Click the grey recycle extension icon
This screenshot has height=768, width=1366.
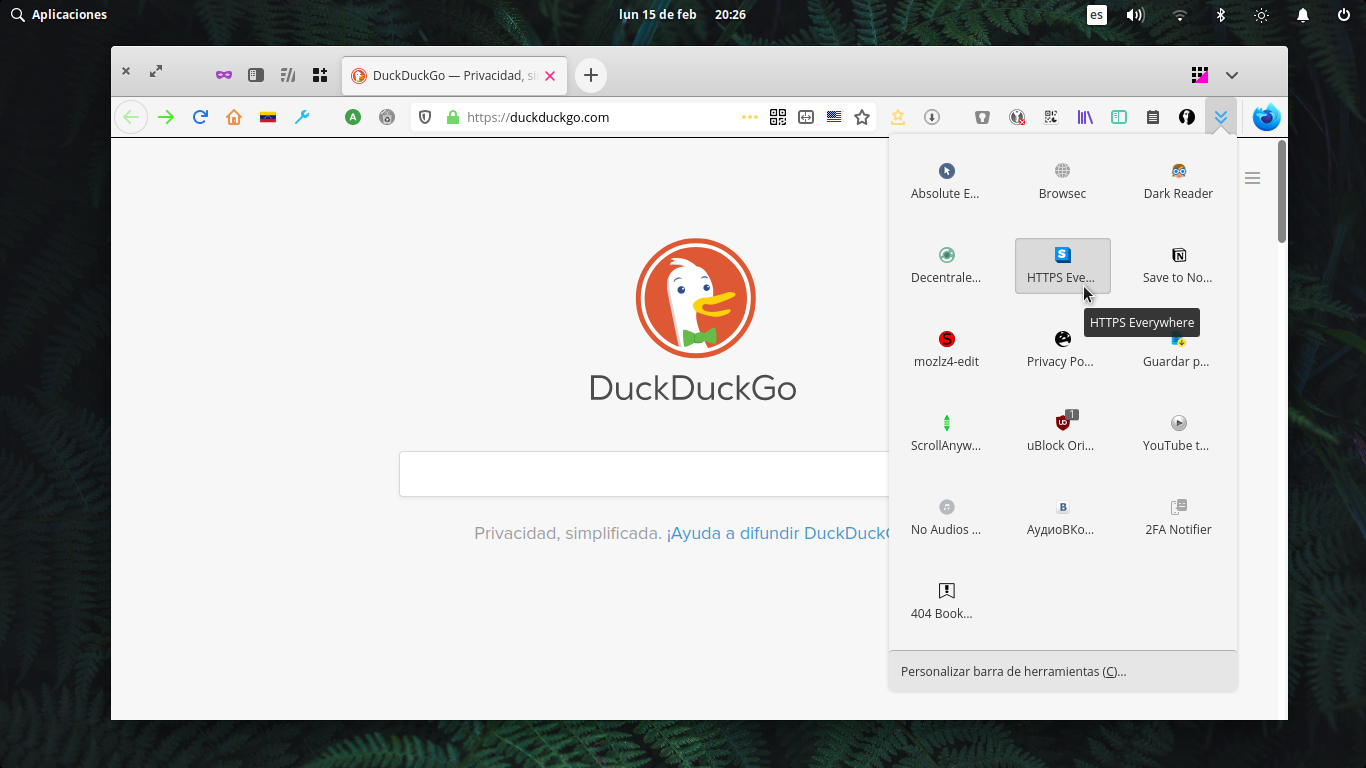click(x=387, y=117)
